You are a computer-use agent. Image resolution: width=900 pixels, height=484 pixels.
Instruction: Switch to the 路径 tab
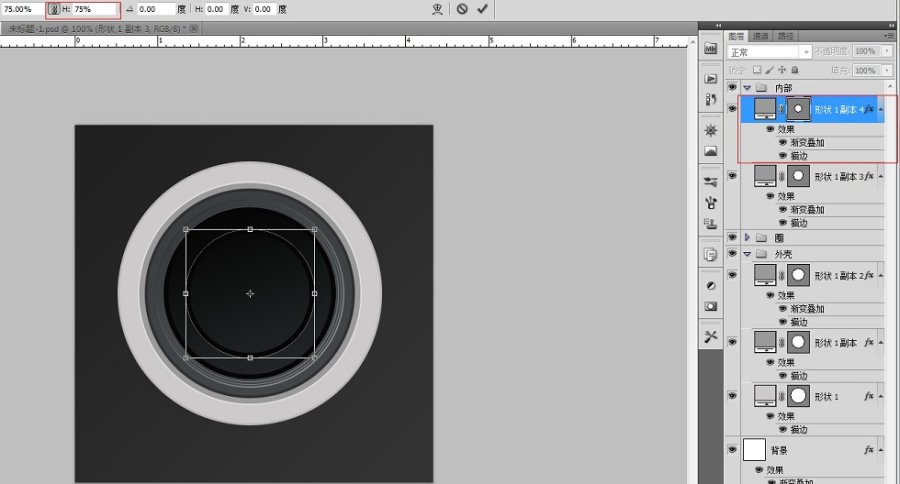[786, 36]
